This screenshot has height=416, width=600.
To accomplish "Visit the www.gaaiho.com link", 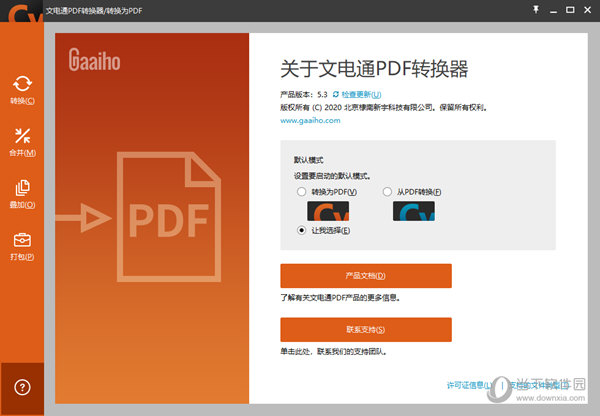I will point(310,121).
